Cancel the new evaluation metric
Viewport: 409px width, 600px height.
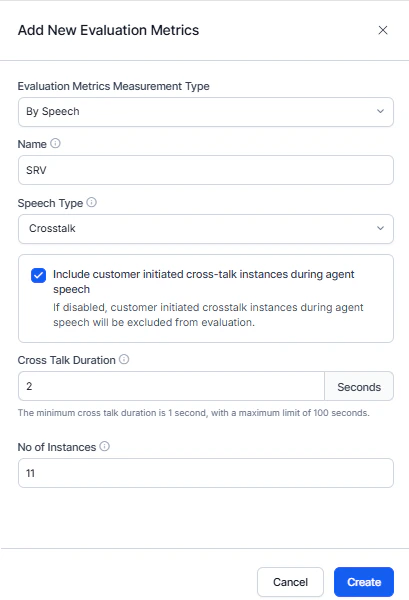290,582
